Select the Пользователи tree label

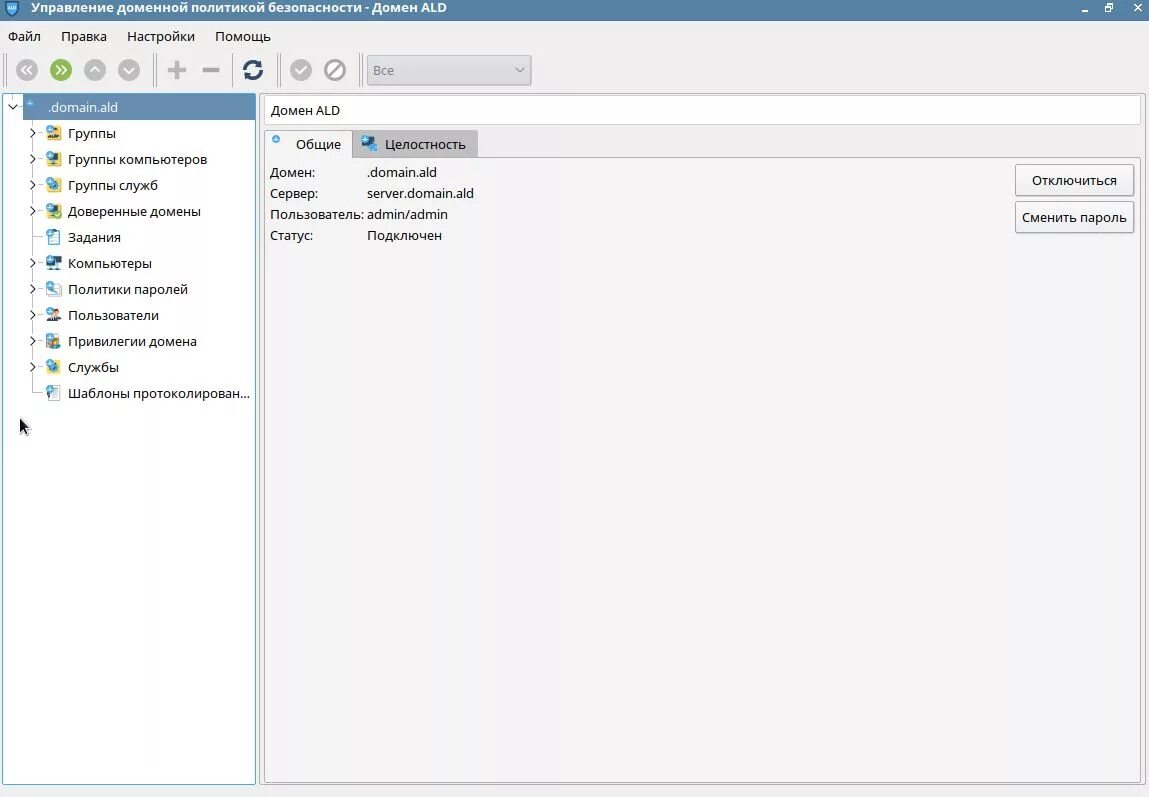[114, 316]
